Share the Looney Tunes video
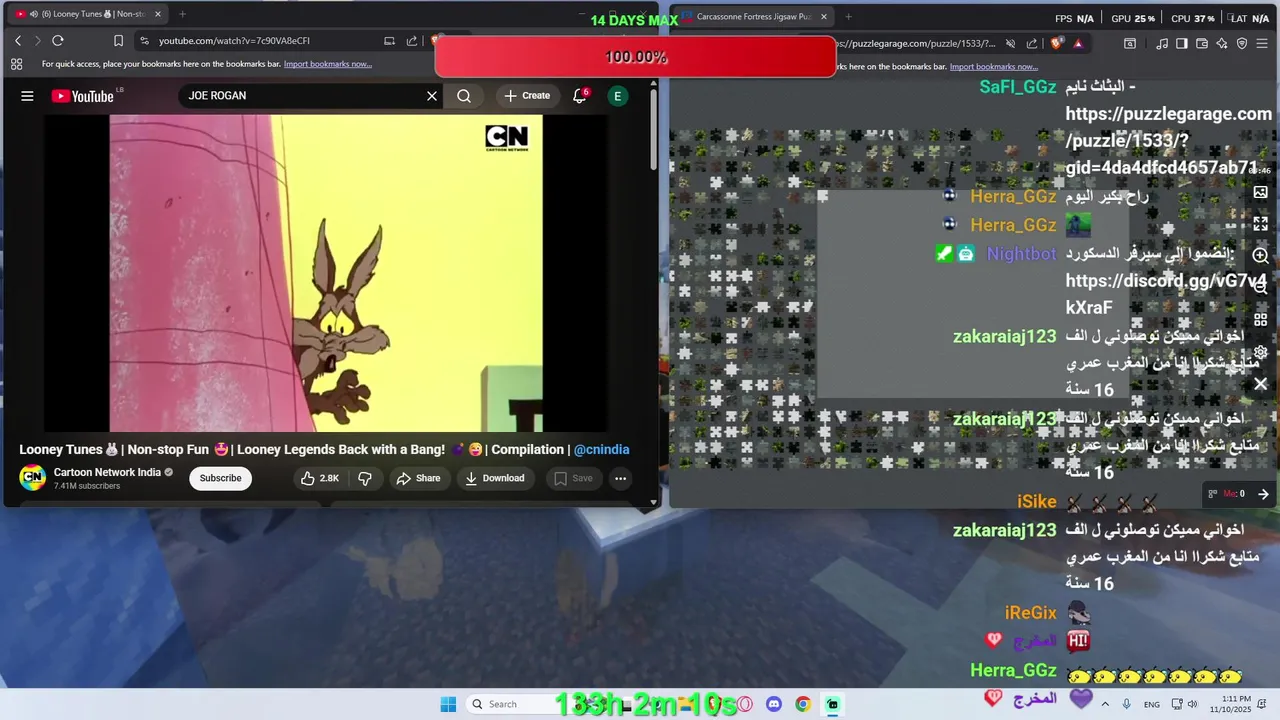This screenshot has height=720, width=1280. [418, 478]
